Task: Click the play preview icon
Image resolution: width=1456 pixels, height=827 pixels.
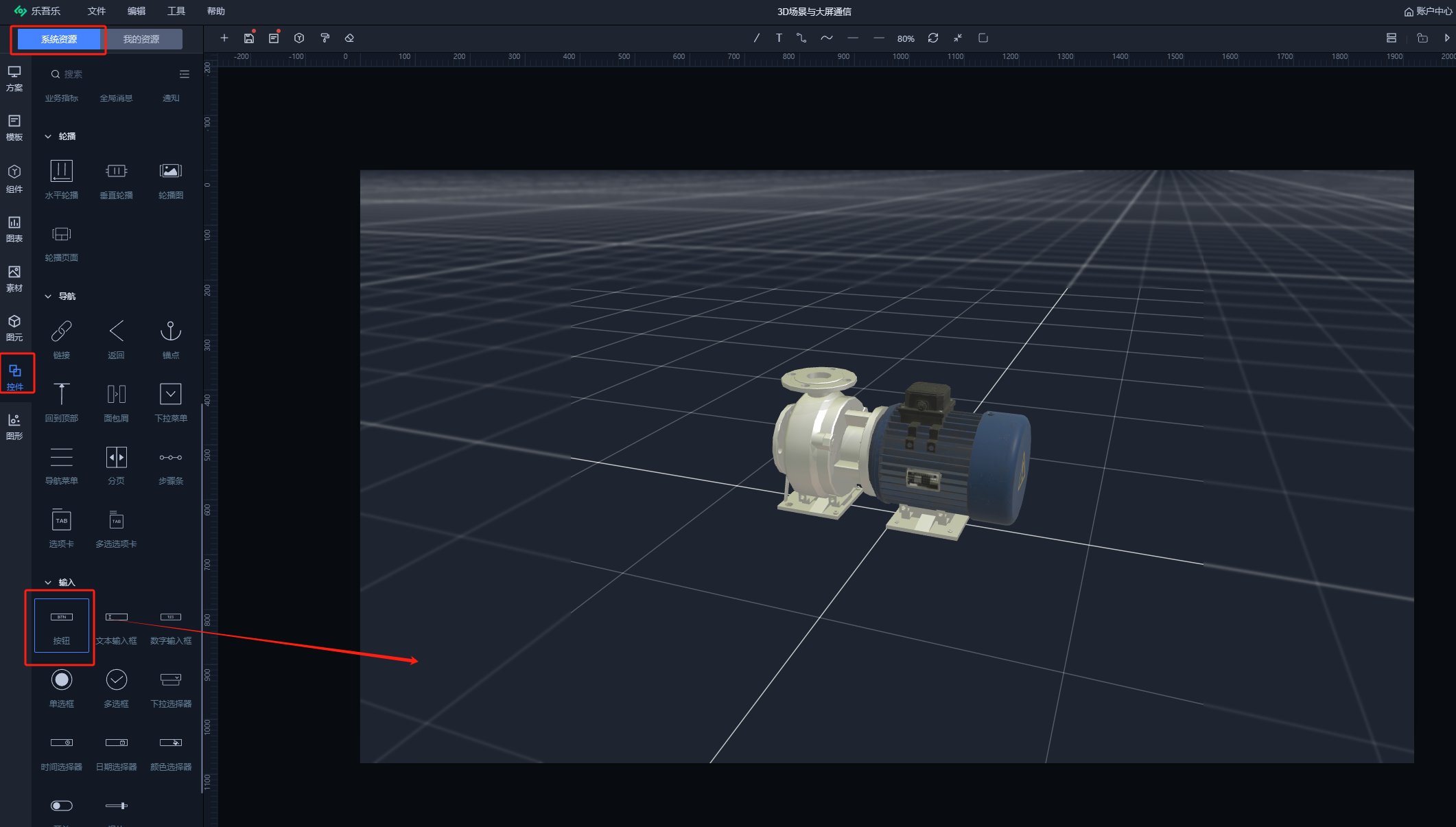Action: click(1446, 38)
